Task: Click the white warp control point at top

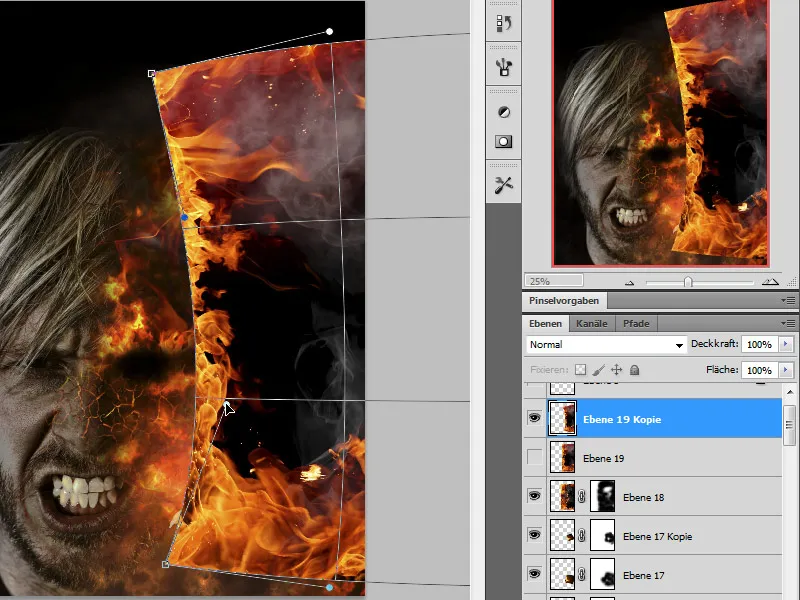Action: [330, 32]
